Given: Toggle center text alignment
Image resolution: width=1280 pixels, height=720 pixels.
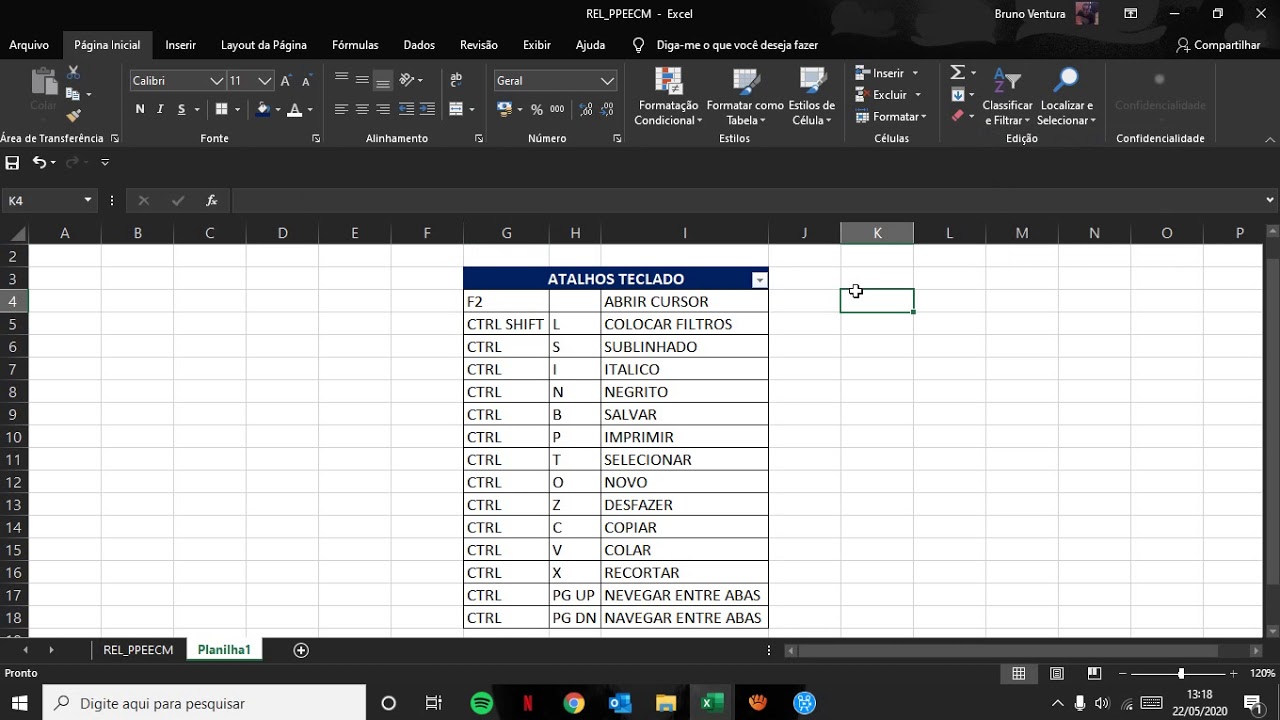Looking at the screenshot, I should (362, 109).
